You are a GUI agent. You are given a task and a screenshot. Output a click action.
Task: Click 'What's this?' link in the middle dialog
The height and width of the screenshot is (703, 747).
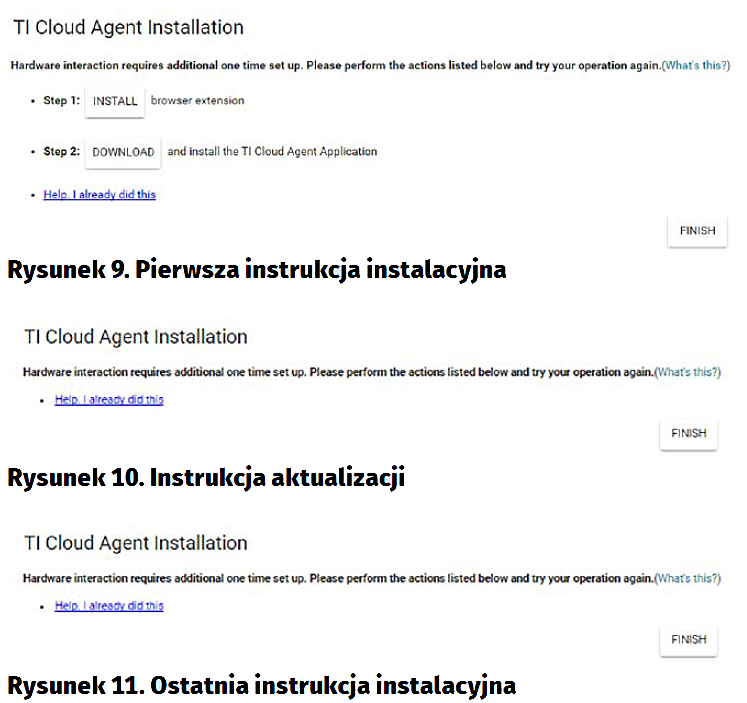click(687, 372)
